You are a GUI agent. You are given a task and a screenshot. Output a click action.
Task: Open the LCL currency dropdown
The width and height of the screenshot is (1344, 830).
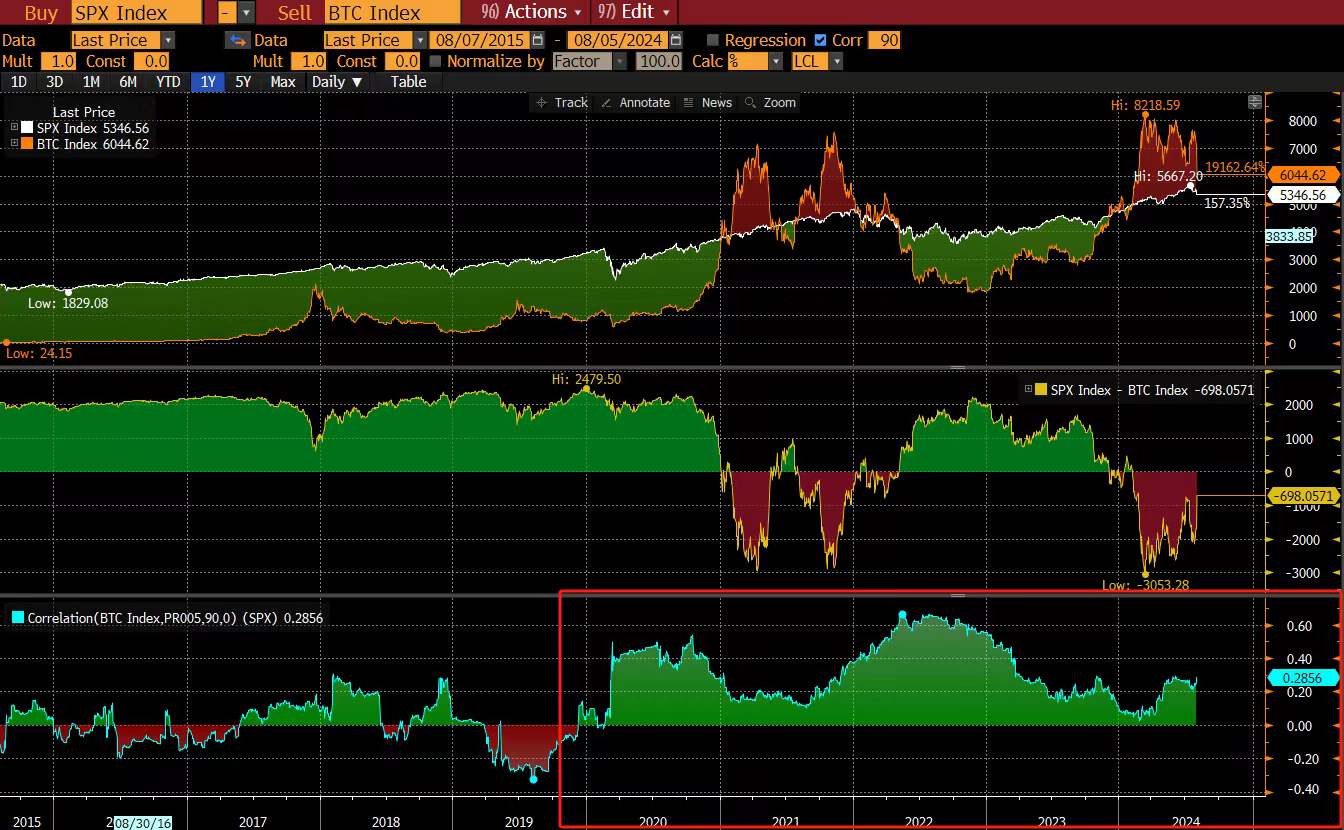836,61
